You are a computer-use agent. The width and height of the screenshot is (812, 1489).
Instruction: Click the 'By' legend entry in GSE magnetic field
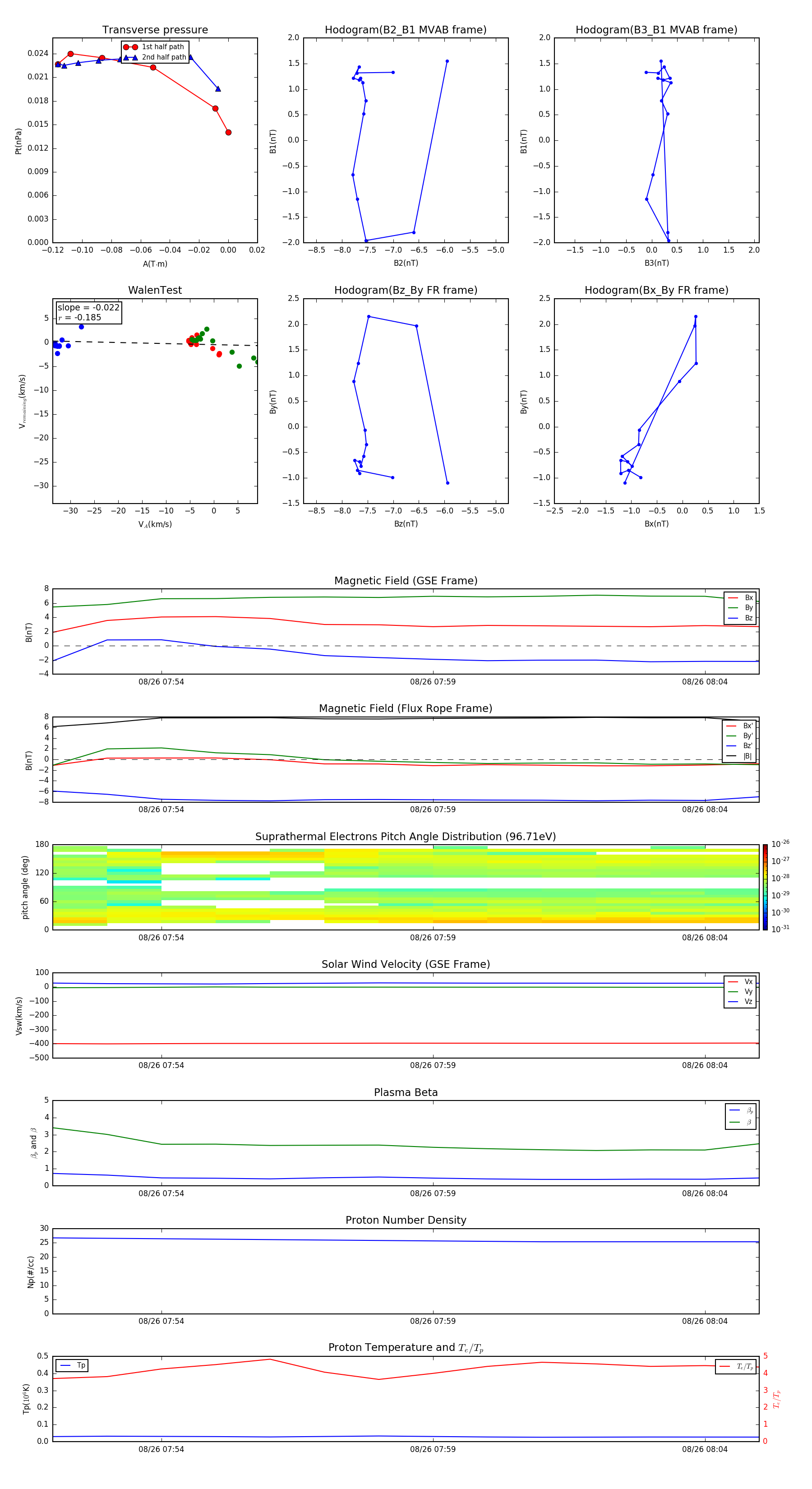740,608
